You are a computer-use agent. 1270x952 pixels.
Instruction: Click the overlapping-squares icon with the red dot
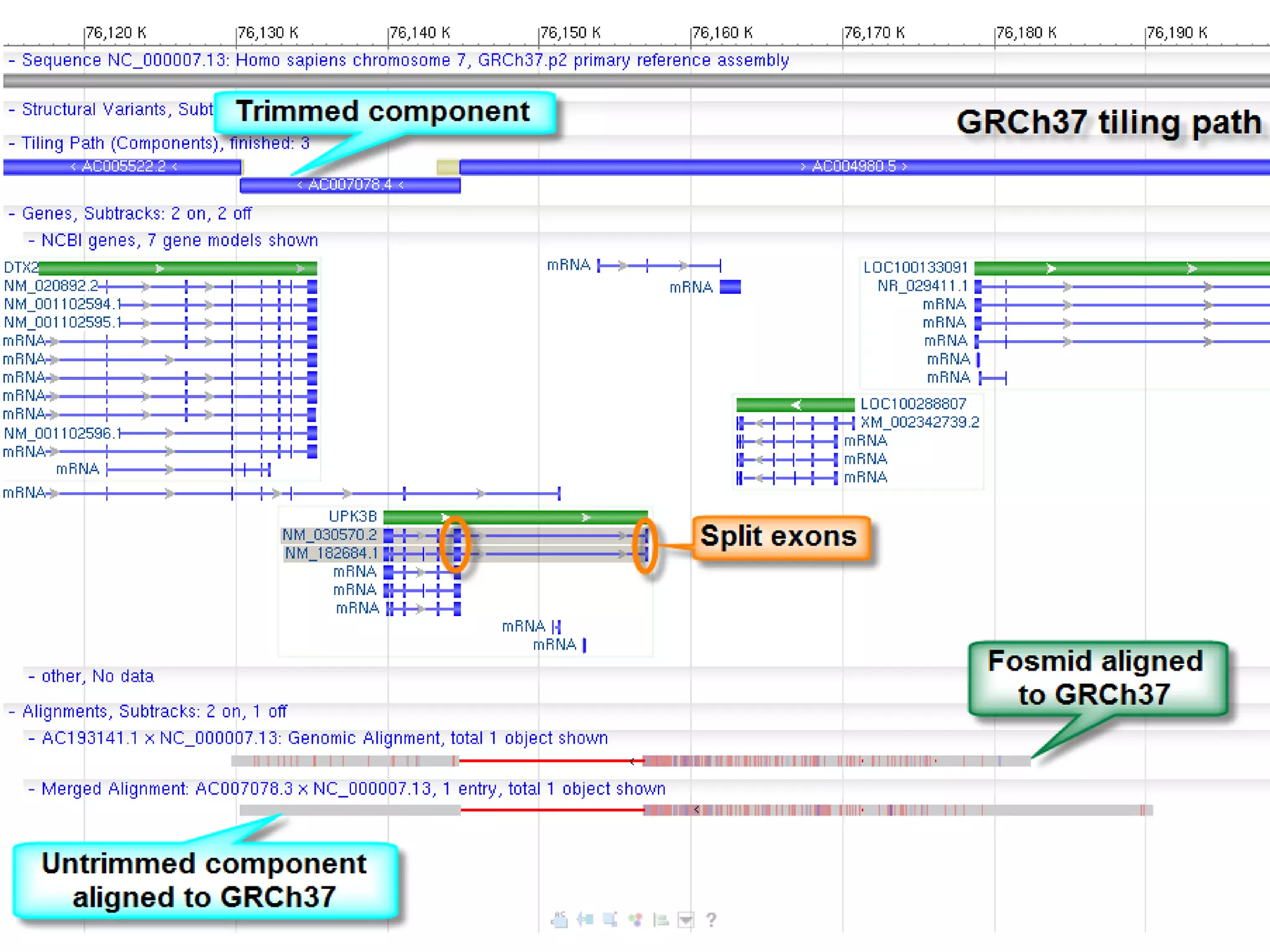[610, 920]
